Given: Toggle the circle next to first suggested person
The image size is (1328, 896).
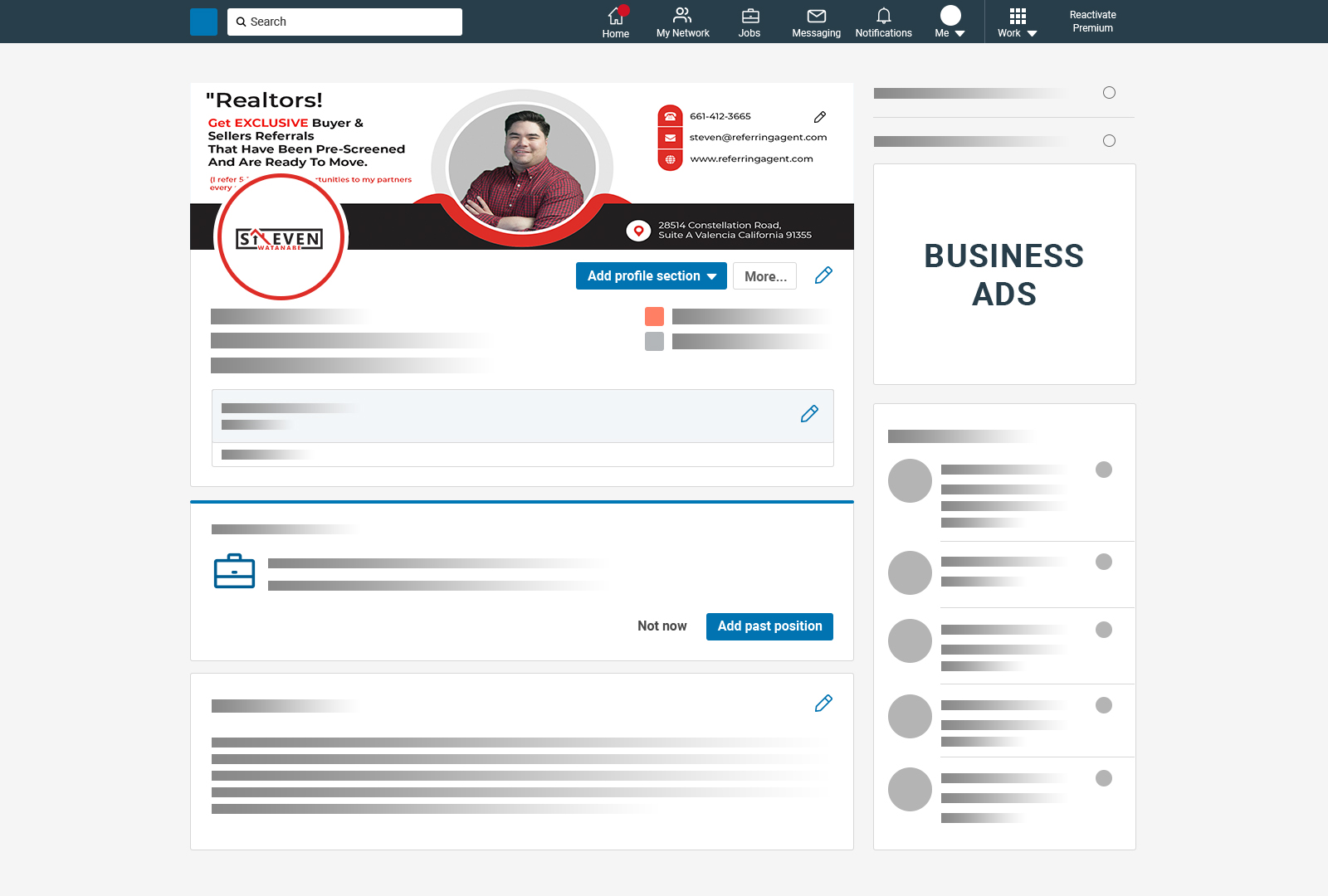Looking at the screenshot, I should pos(1104,470).
